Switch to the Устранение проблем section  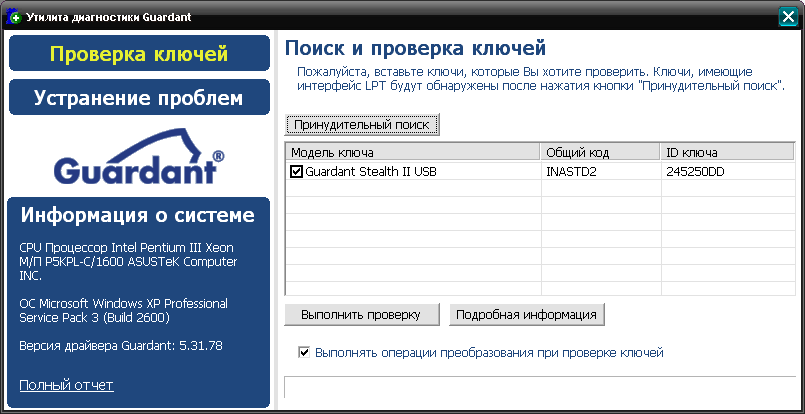point(139,97)
